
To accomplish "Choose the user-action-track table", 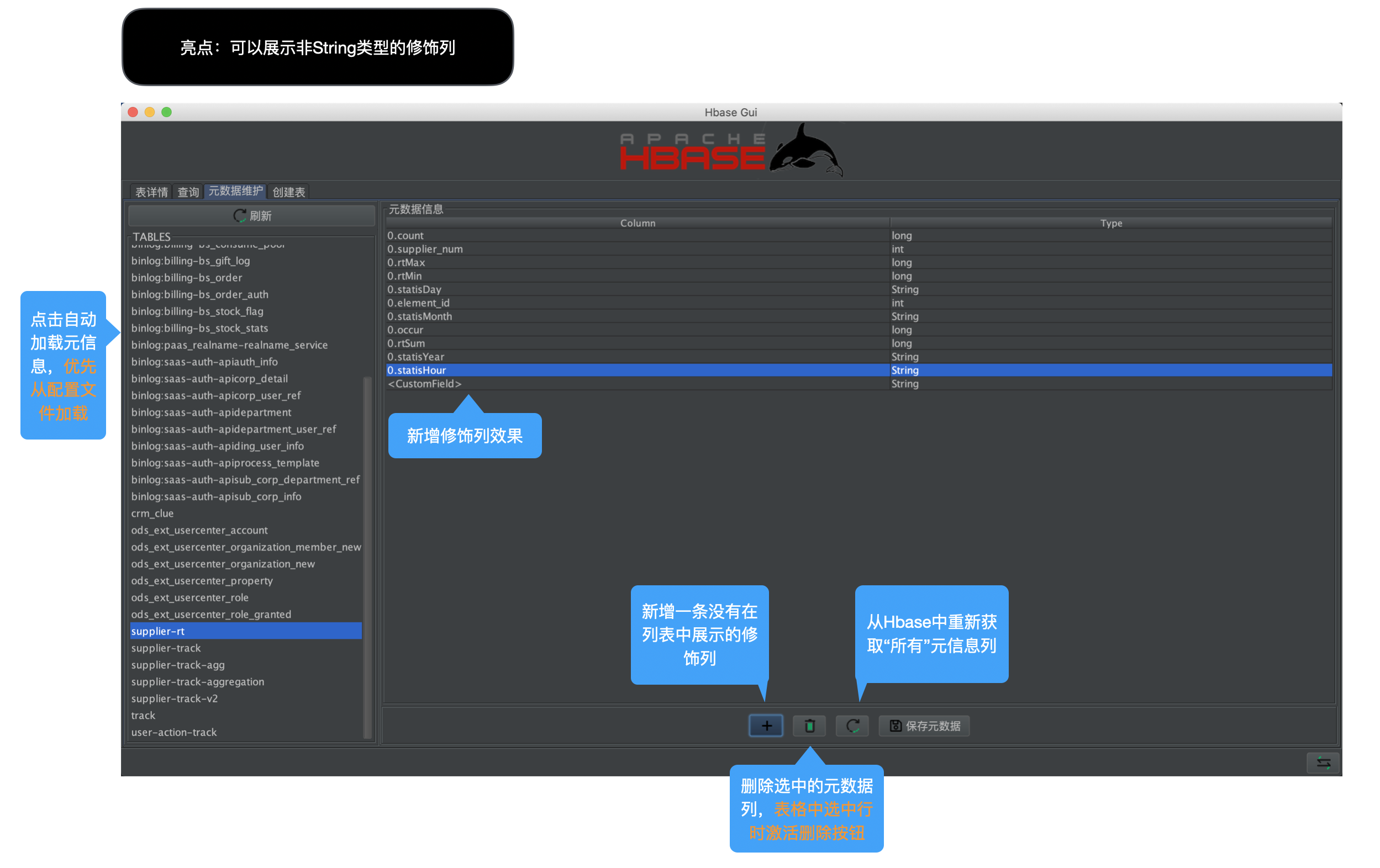I will [174, 732].
